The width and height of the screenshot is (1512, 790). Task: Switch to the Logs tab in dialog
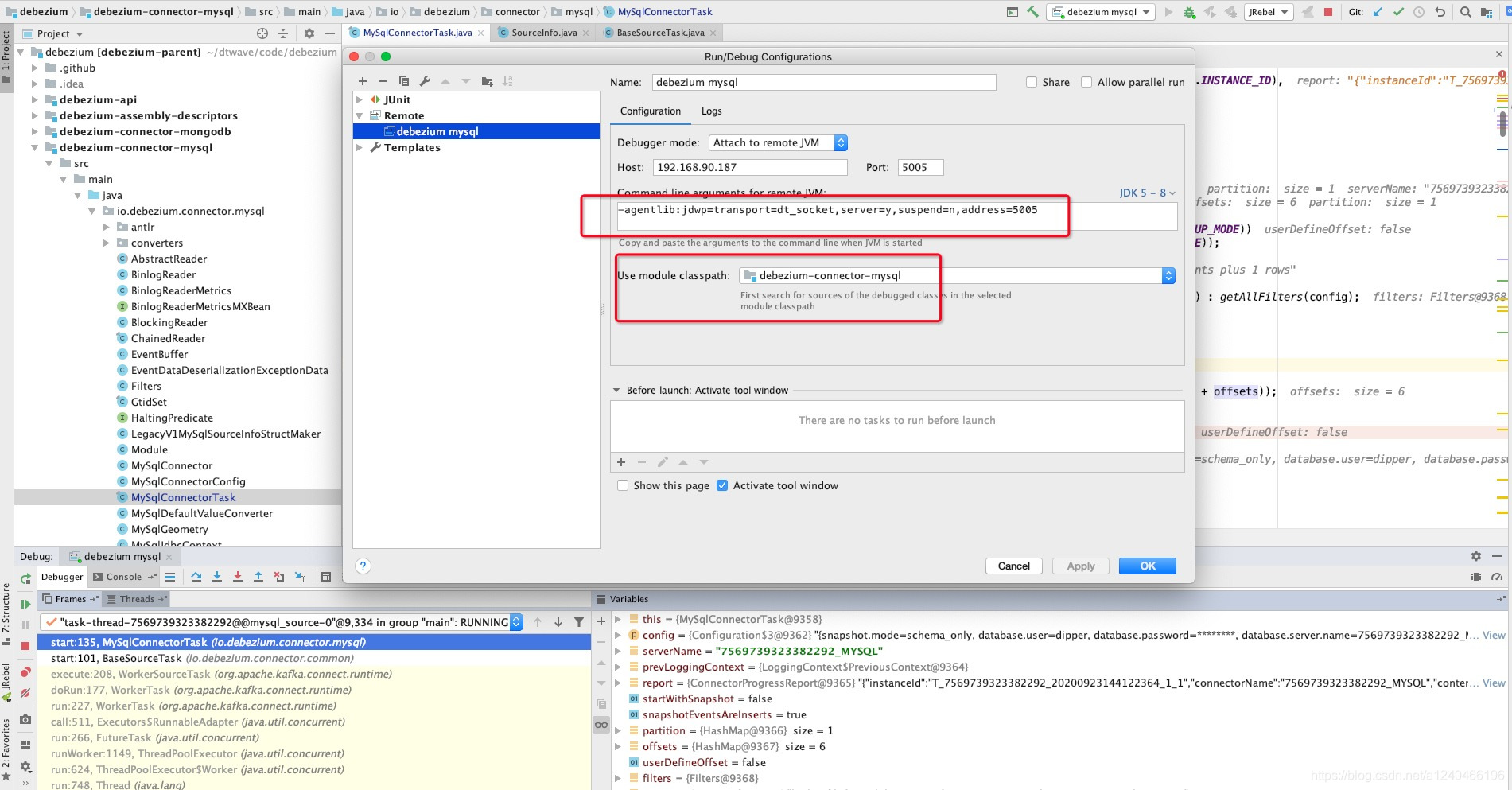pos(712,111)
